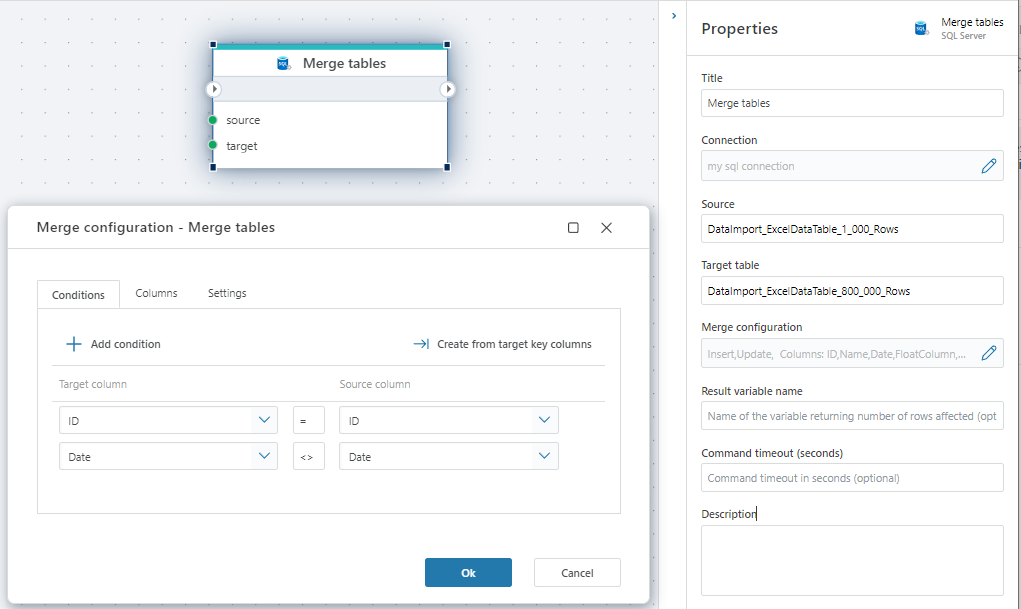Click the Title input containing Merge tables
This screenshot has width=1021, height=609.
(851, 103)
